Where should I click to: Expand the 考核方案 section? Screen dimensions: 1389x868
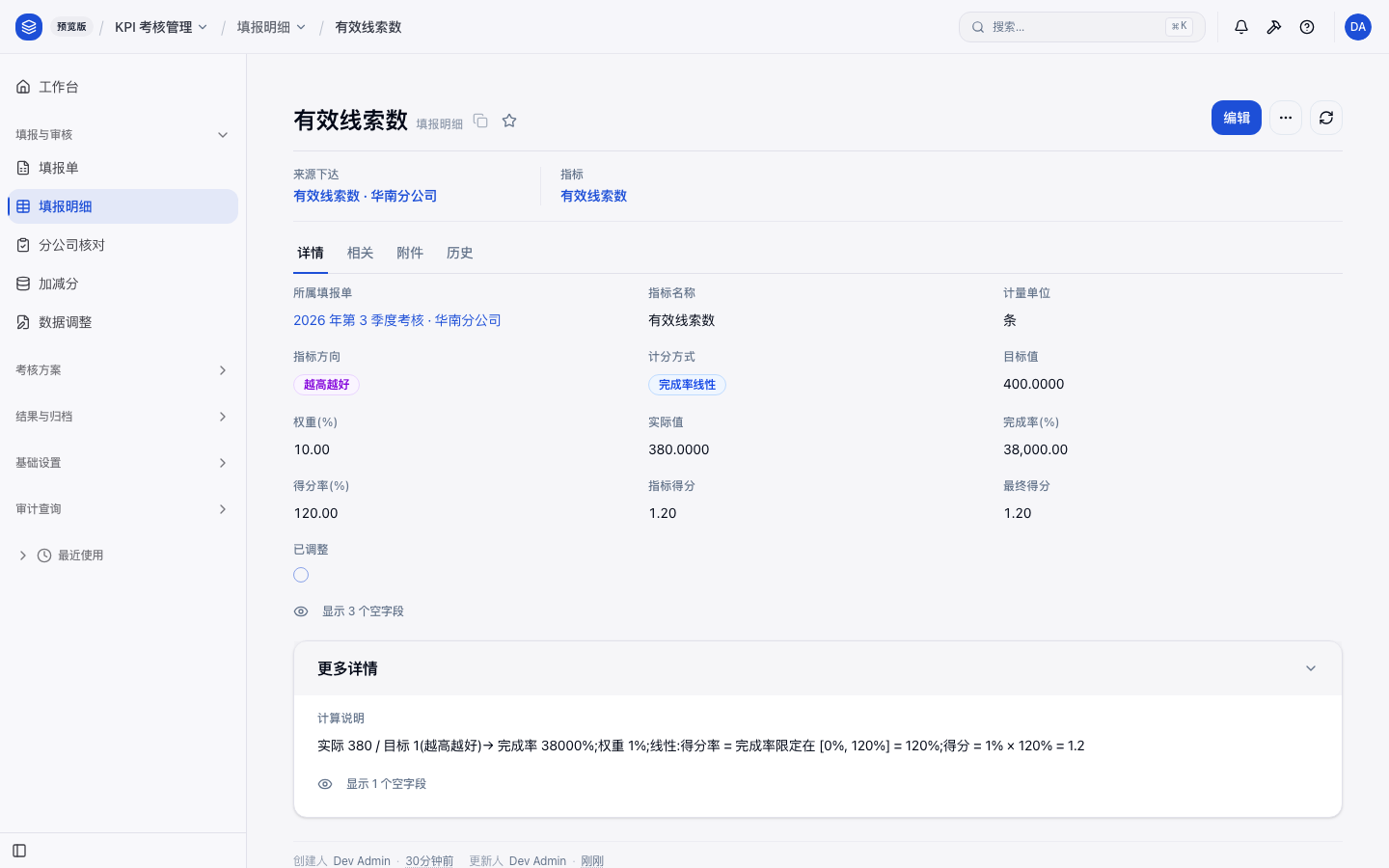pyautogui.click(x=123, y=370)
